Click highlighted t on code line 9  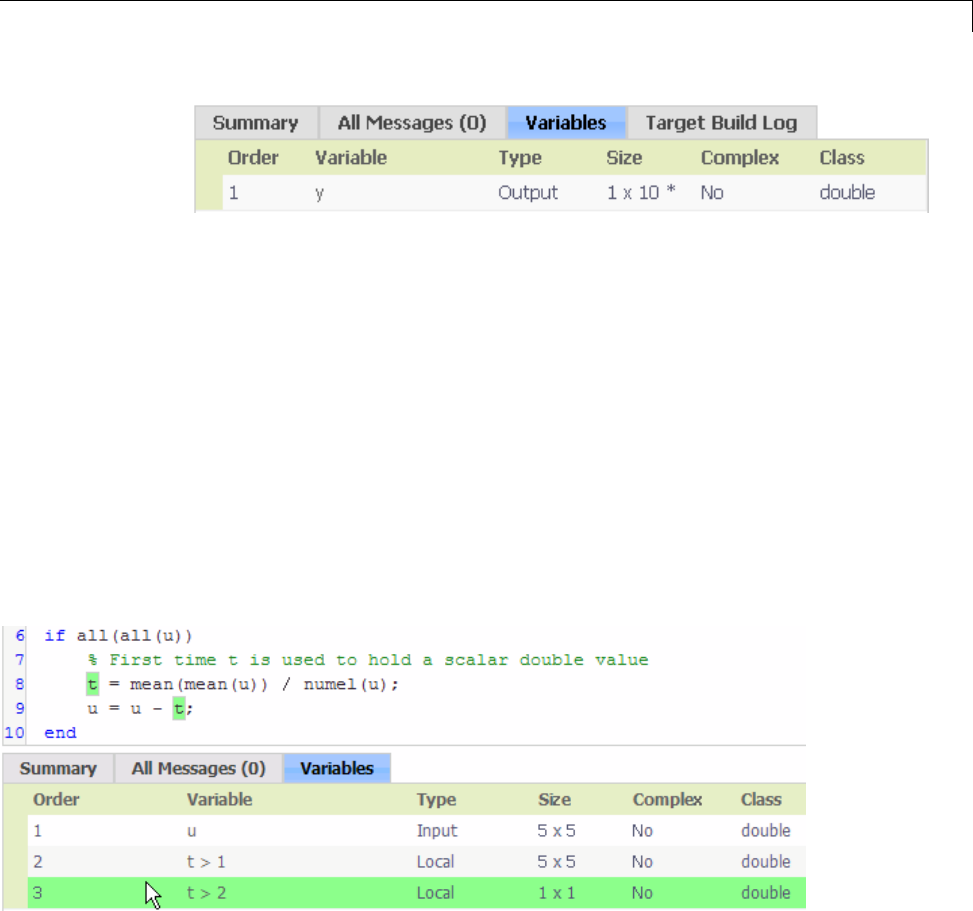179,708
